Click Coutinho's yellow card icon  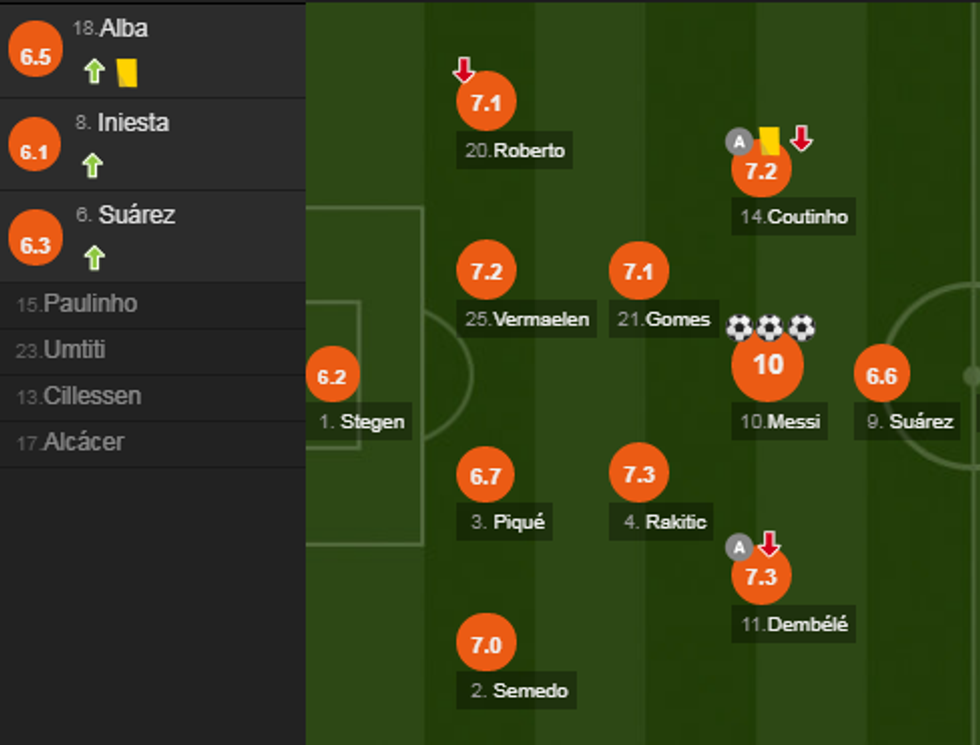[x=769, y=140]
